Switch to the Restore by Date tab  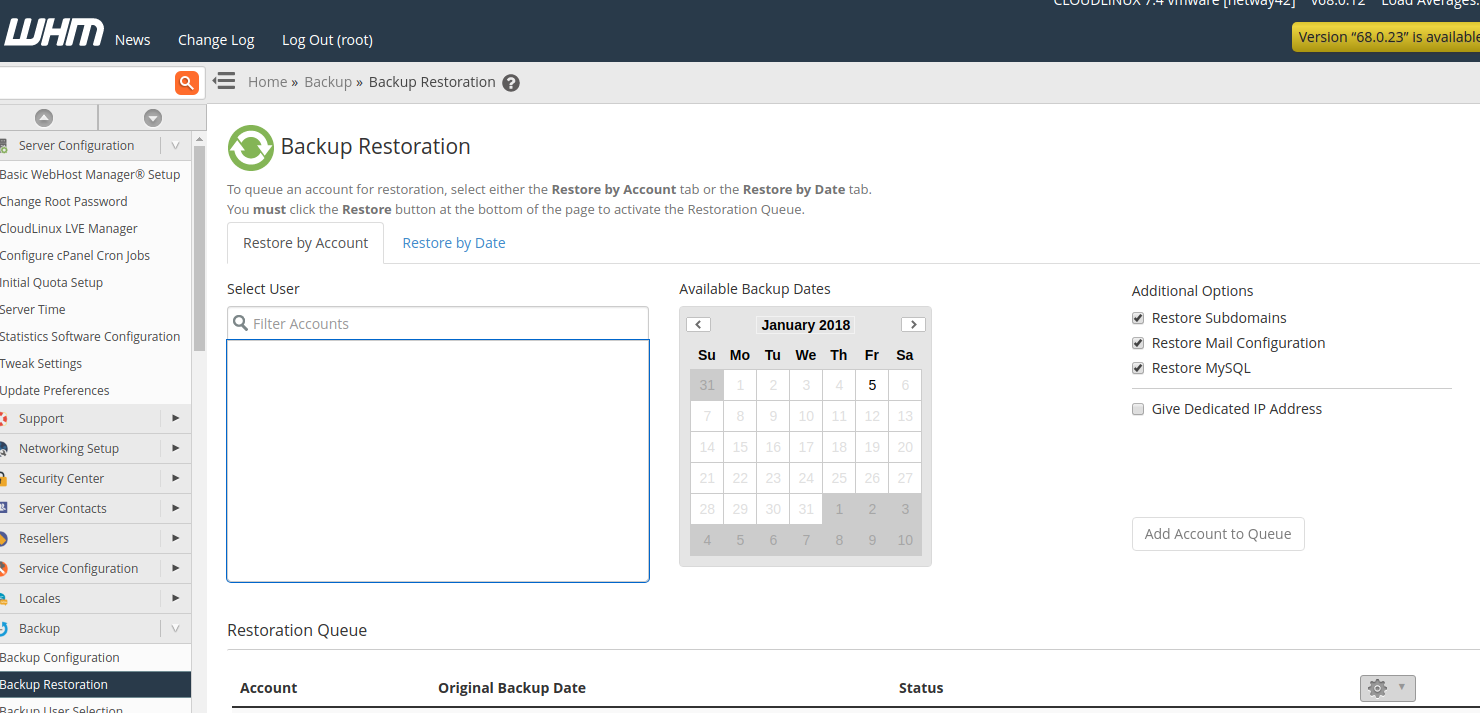click(453, 243)
